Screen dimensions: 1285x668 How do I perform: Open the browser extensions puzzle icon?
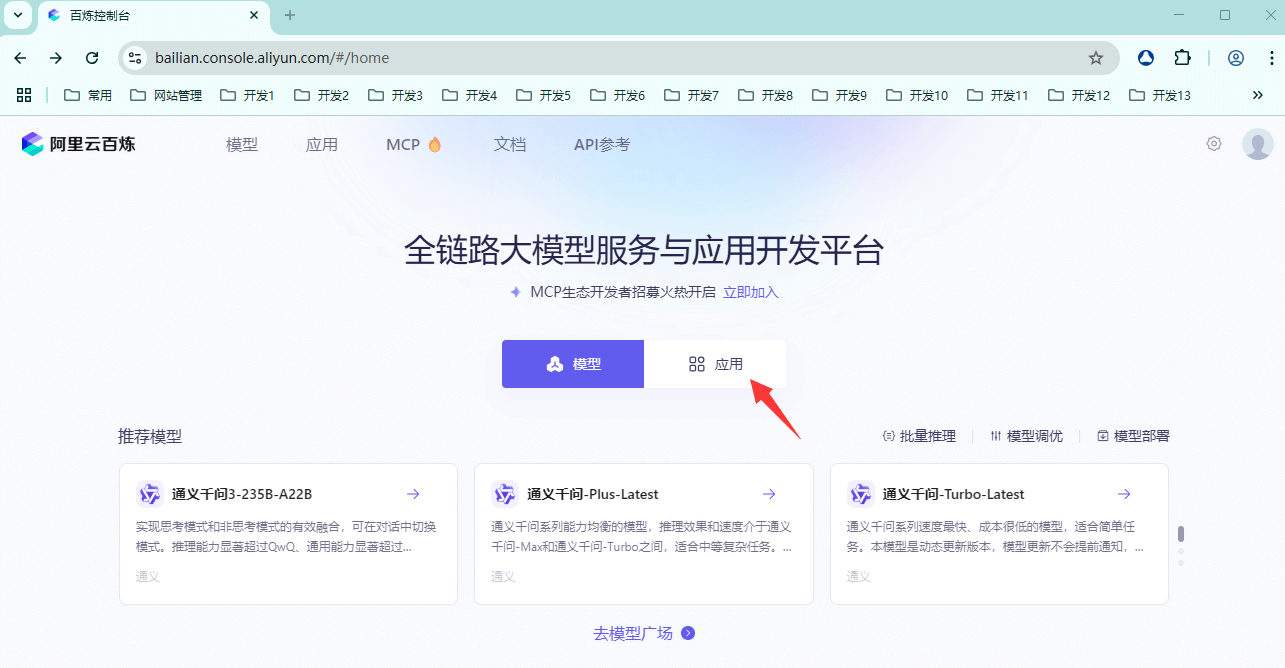point(1182,58)
